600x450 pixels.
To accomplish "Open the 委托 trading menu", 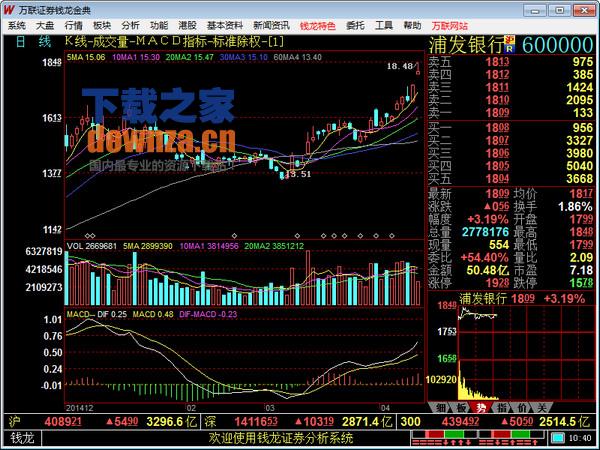I will click(355, 26).
